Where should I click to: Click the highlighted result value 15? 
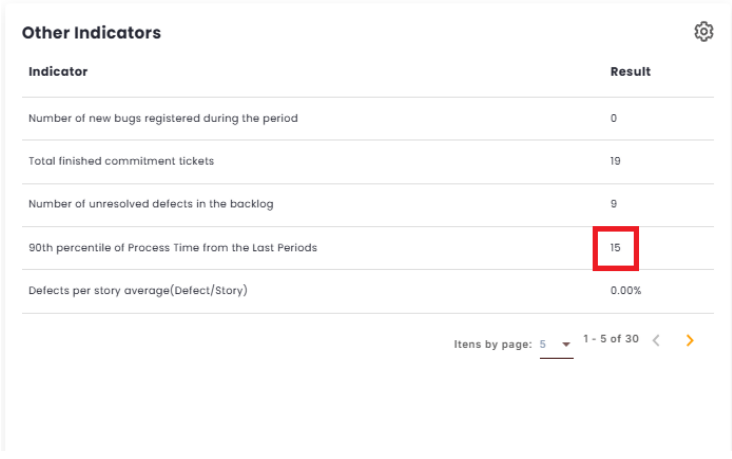point(616,247)
